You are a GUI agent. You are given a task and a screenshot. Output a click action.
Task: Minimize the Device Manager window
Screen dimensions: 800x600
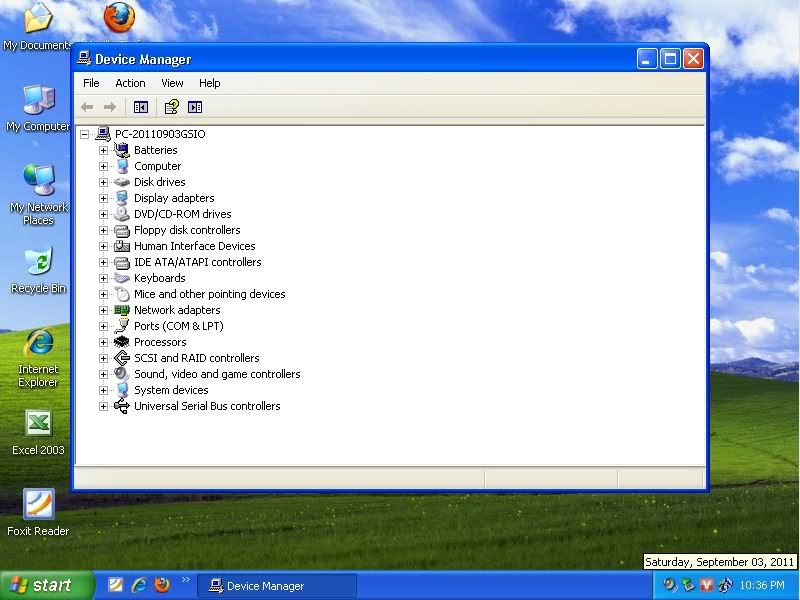(x=647, y=59)
